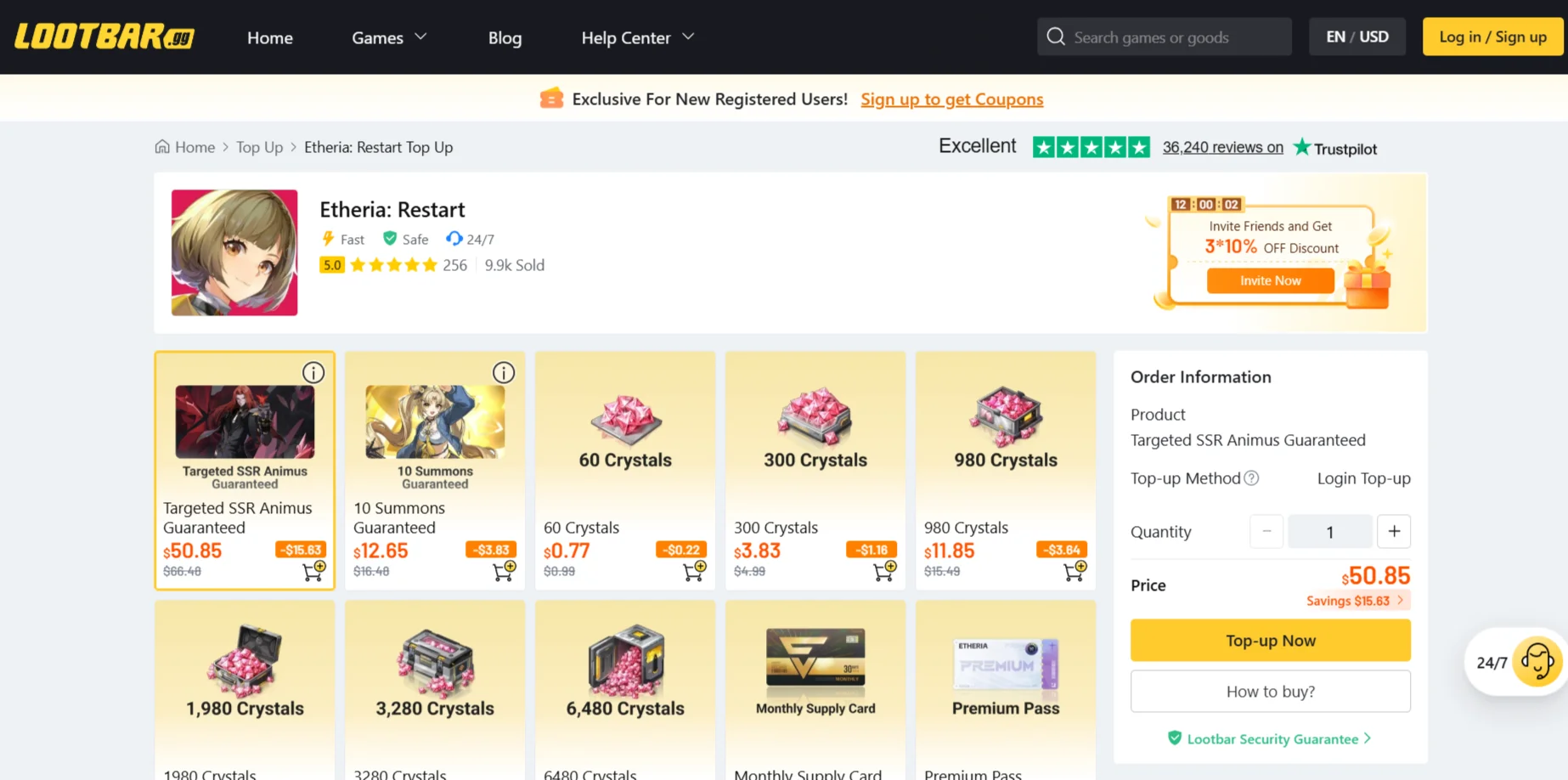The width and height of the screenshot is (1568, 780).
Task: Select Home in the top navigation
Action: click(270, 37)
